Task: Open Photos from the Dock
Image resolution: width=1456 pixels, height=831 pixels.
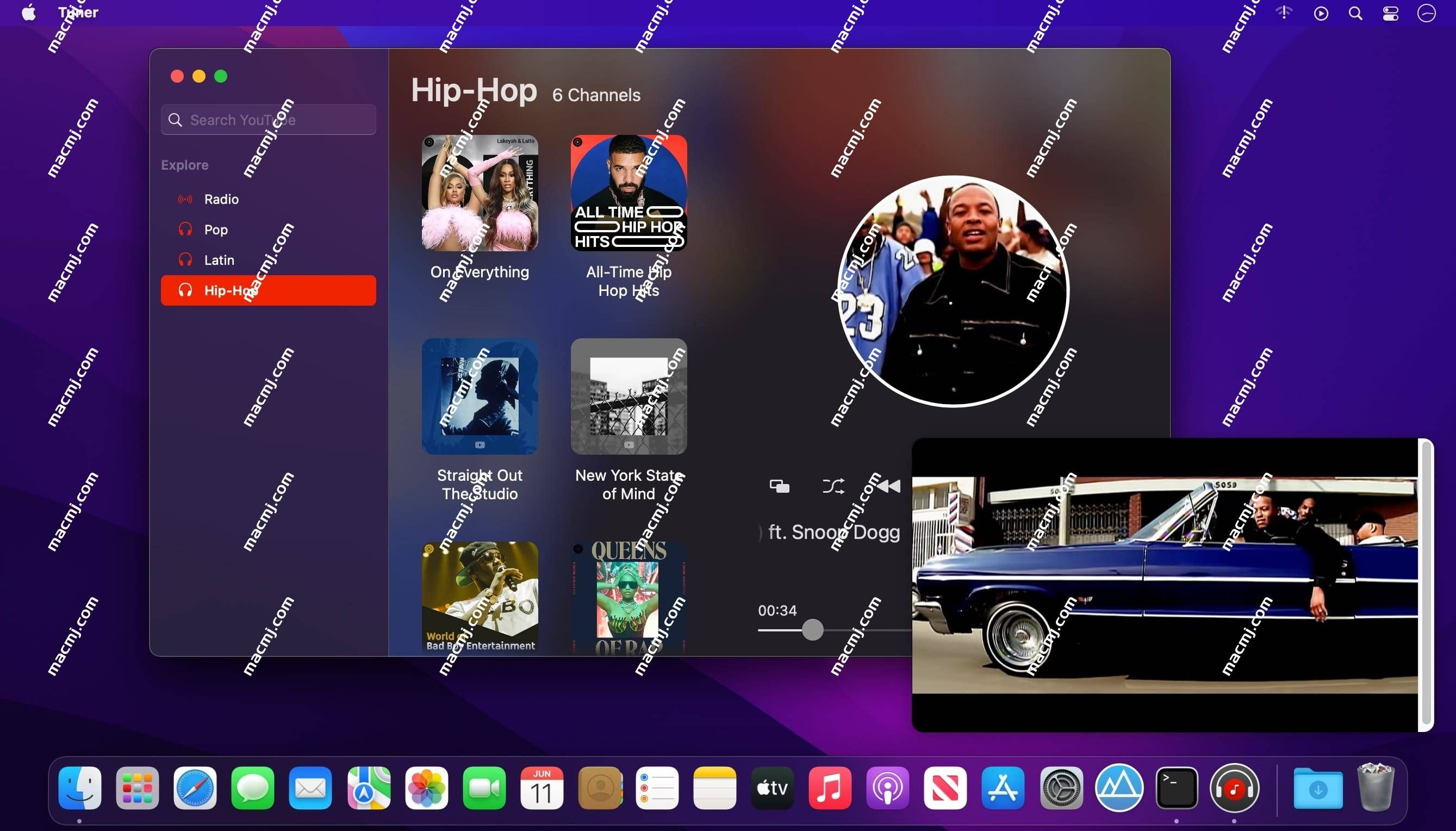Action: 426,787
